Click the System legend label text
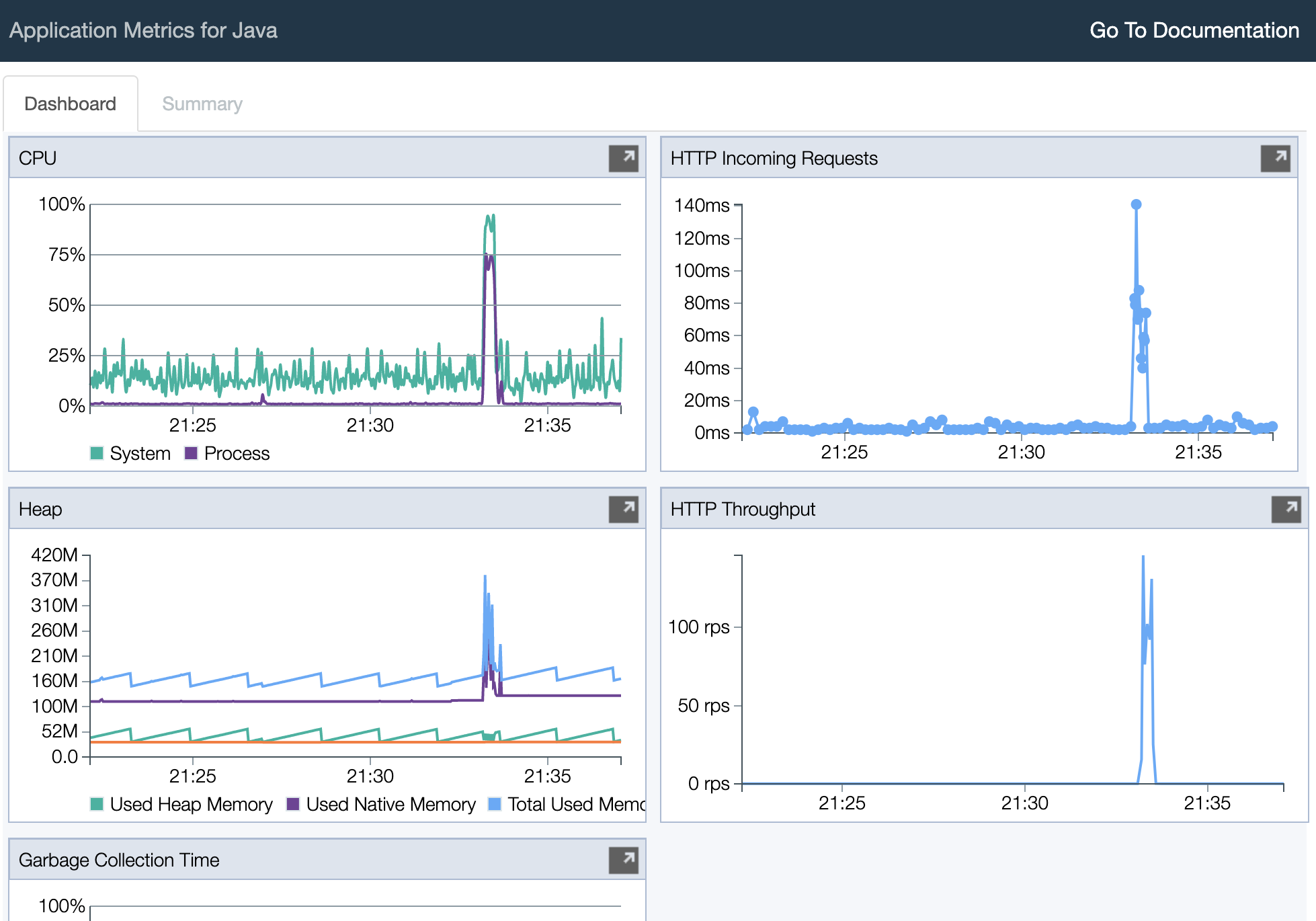 (140, 453)
